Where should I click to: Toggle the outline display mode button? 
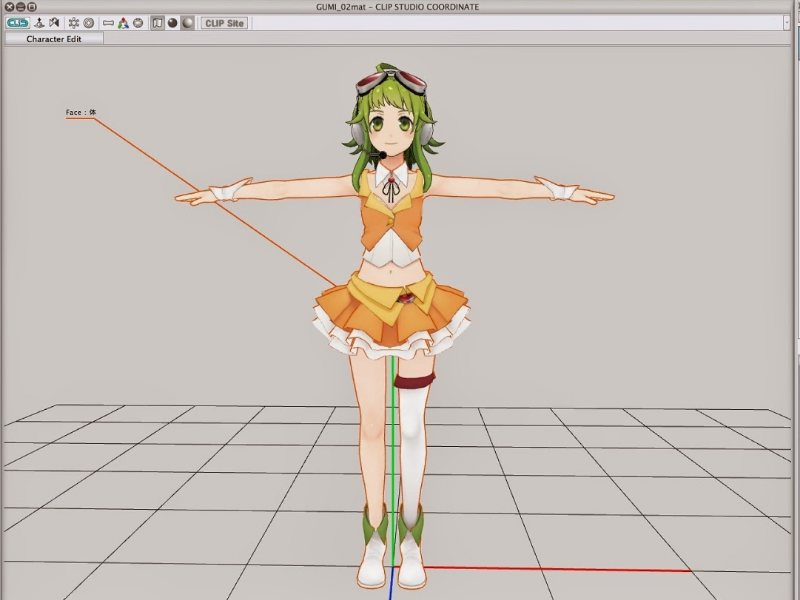coord(157,22)
